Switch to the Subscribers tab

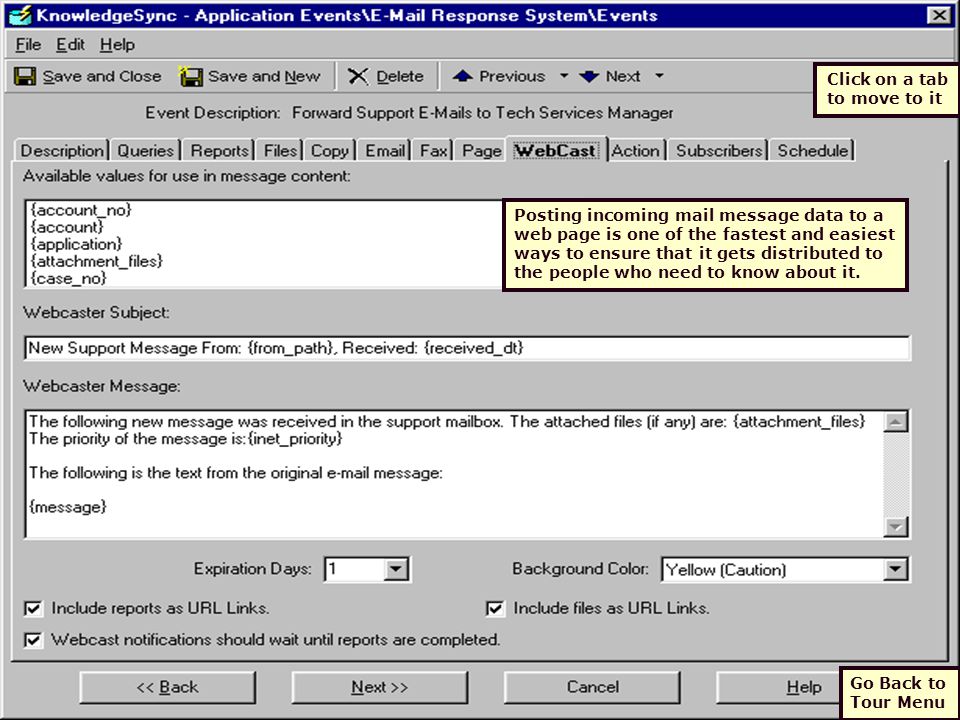[719, 151]
